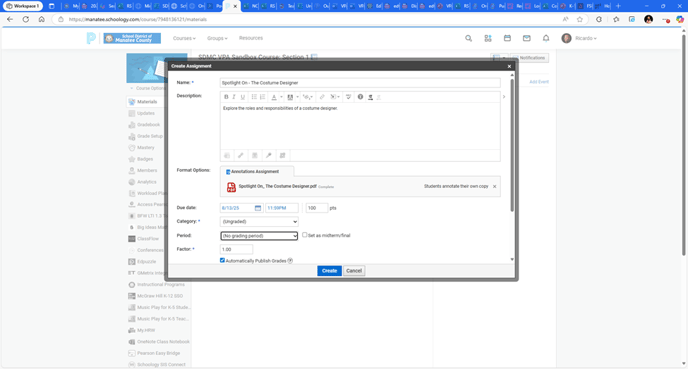Click the Name field for the assignment

click(360, 82)
